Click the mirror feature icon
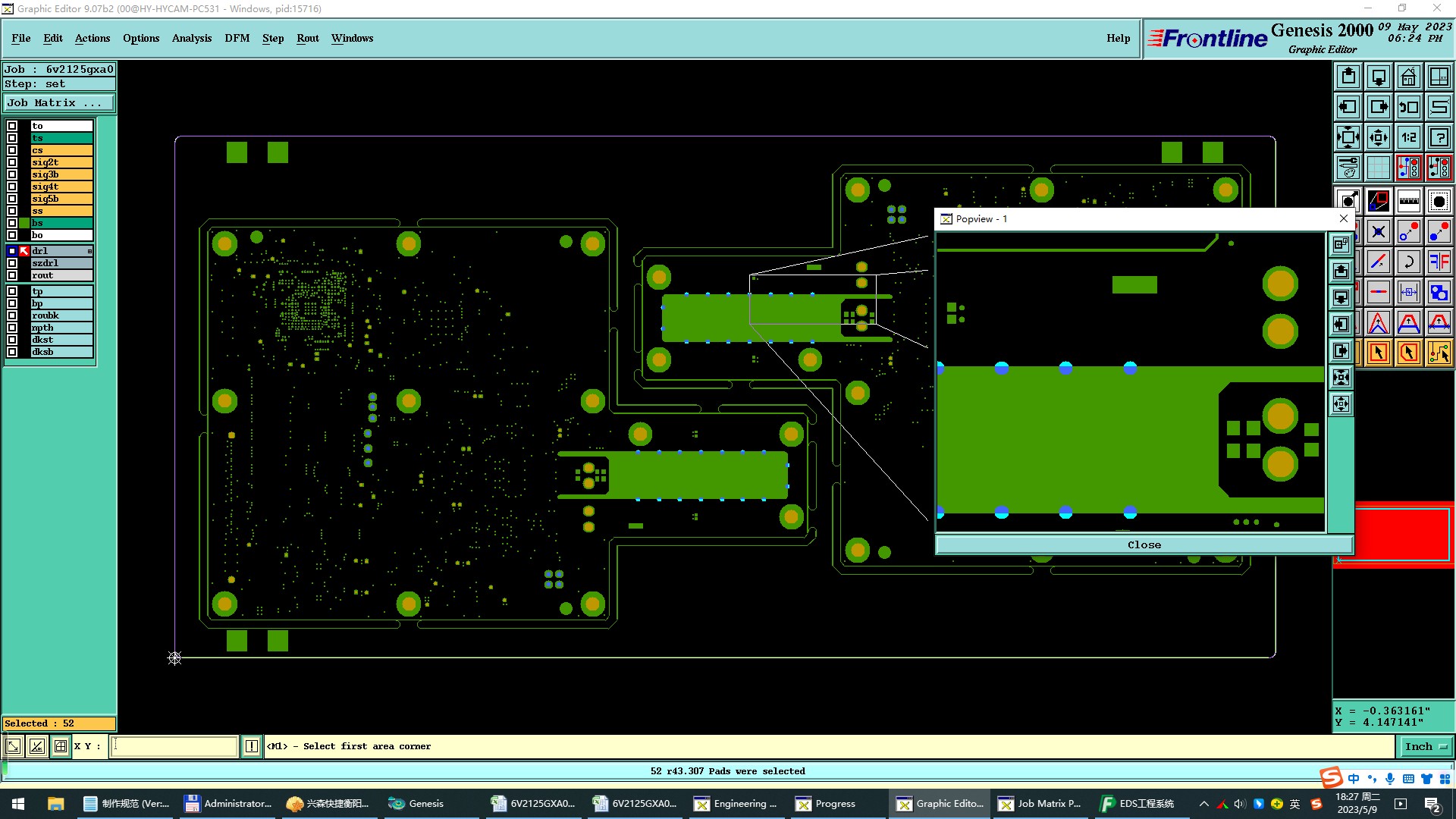The image size is (1456, 819). coord(1439,262)
